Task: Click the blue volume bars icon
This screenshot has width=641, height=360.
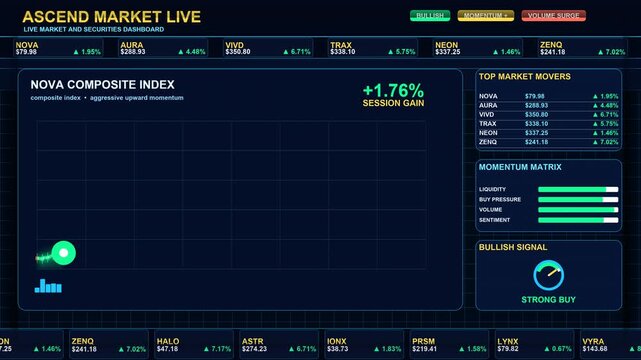Action: click(48, 286)
